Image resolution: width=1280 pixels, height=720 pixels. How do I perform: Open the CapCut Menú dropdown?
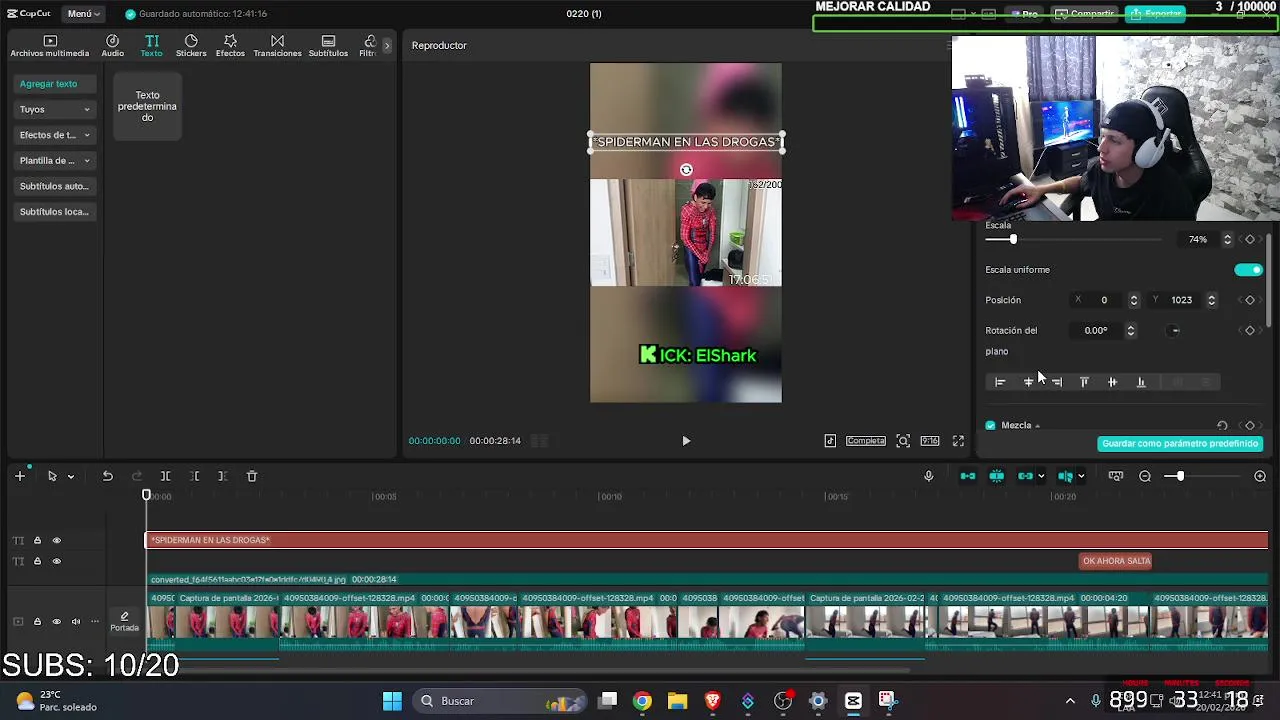(84, 14)
